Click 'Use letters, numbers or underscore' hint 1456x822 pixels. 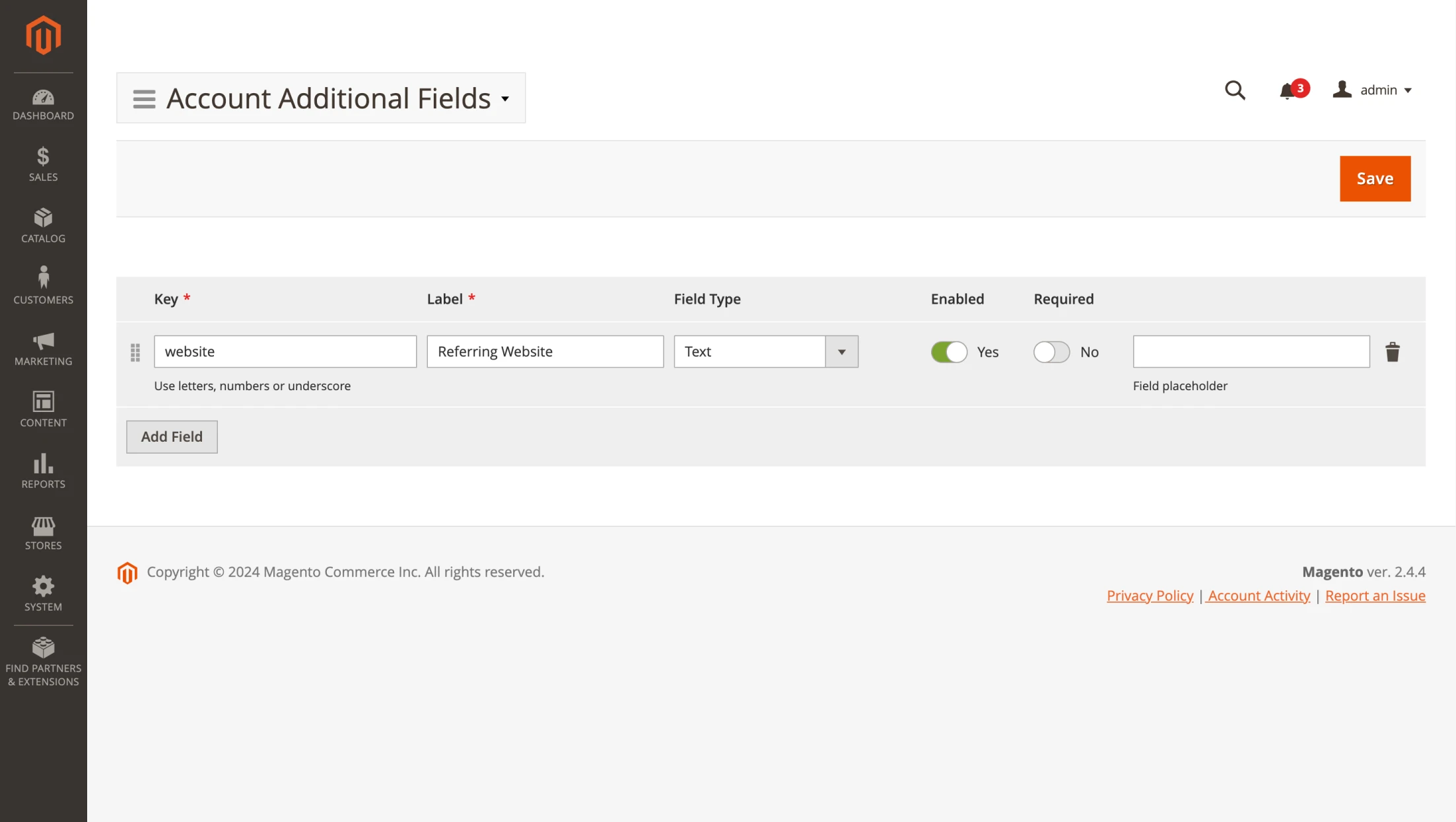[x=252, y=386]
